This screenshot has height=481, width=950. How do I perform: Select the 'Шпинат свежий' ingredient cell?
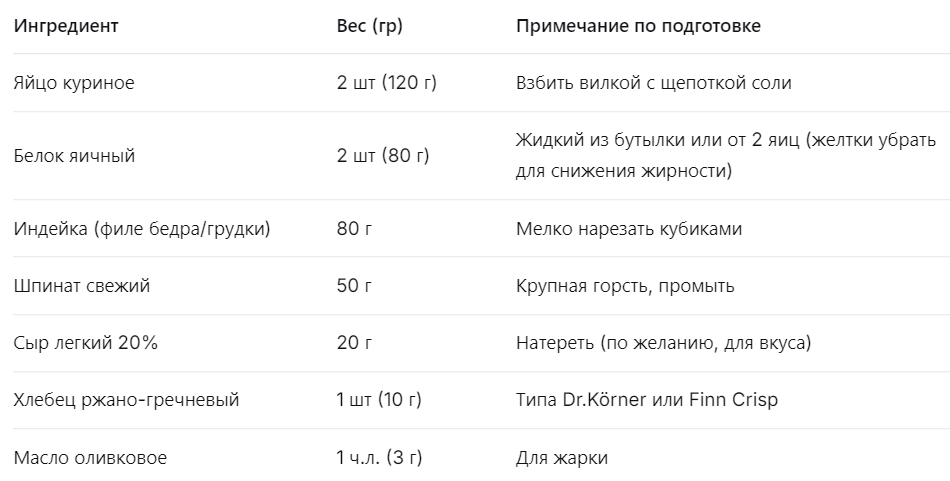(82, 286)
